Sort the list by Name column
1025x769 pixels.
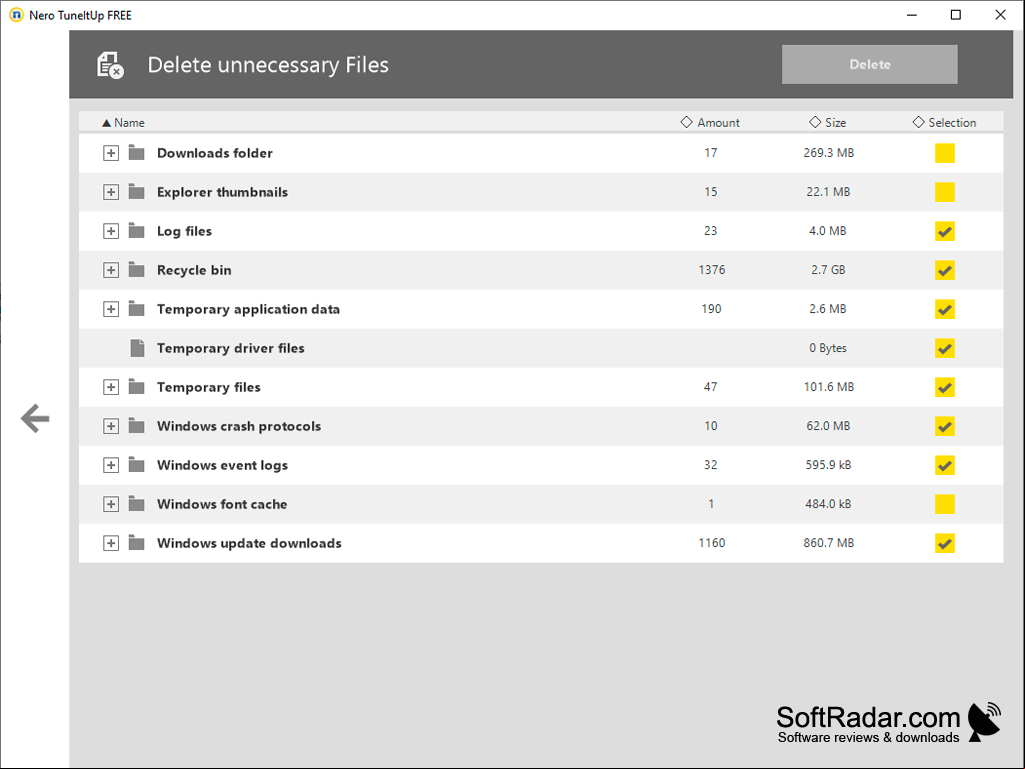click(x=124, y=122)
